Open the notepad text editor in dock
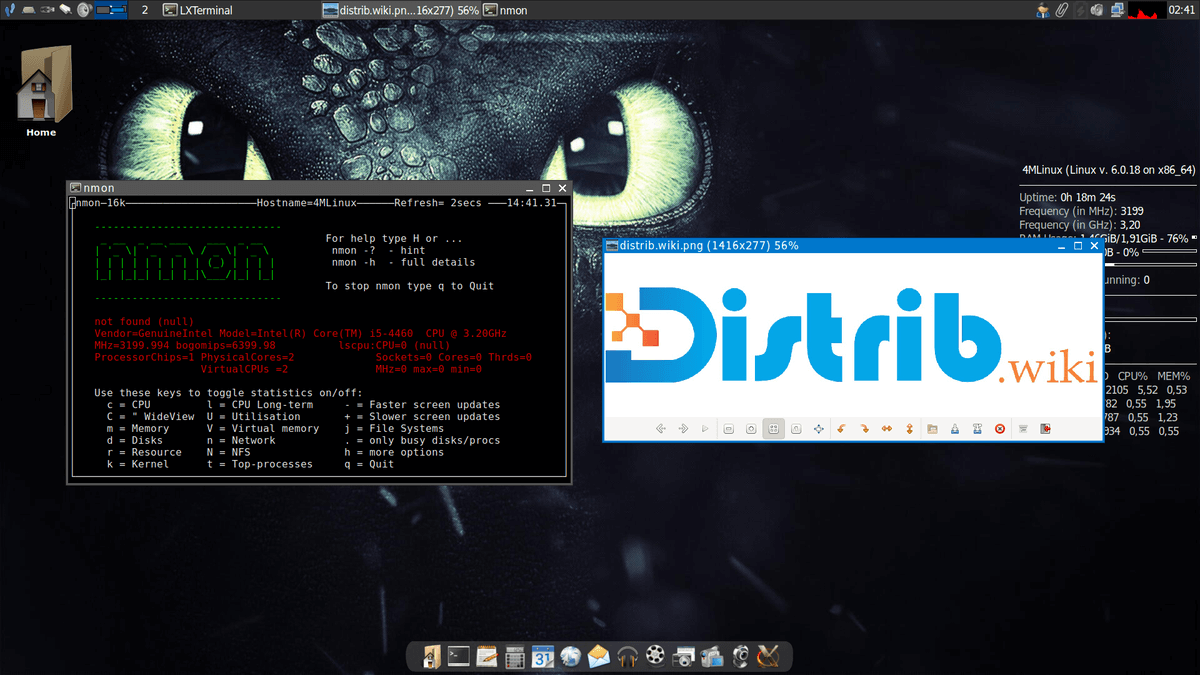 coord(487,657)
